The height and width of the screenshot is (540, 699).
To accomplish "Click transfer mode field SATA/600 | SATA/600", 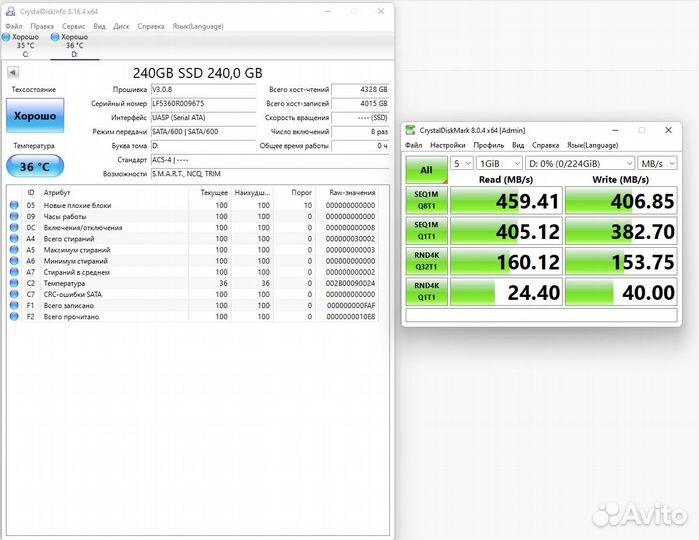I will pyautogui.click(x=203, y=132).
